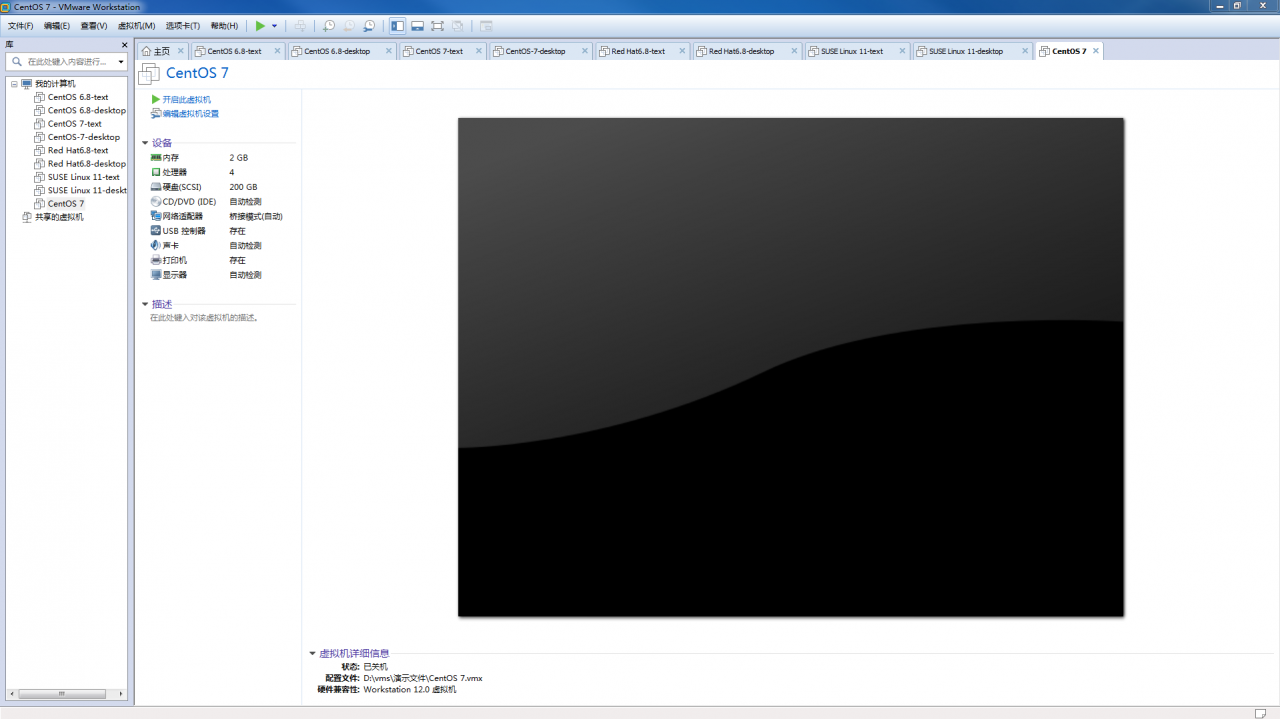The image size is (1280, 719).
Task: Open the library search filter dropdown arrow
Action: 121,62
